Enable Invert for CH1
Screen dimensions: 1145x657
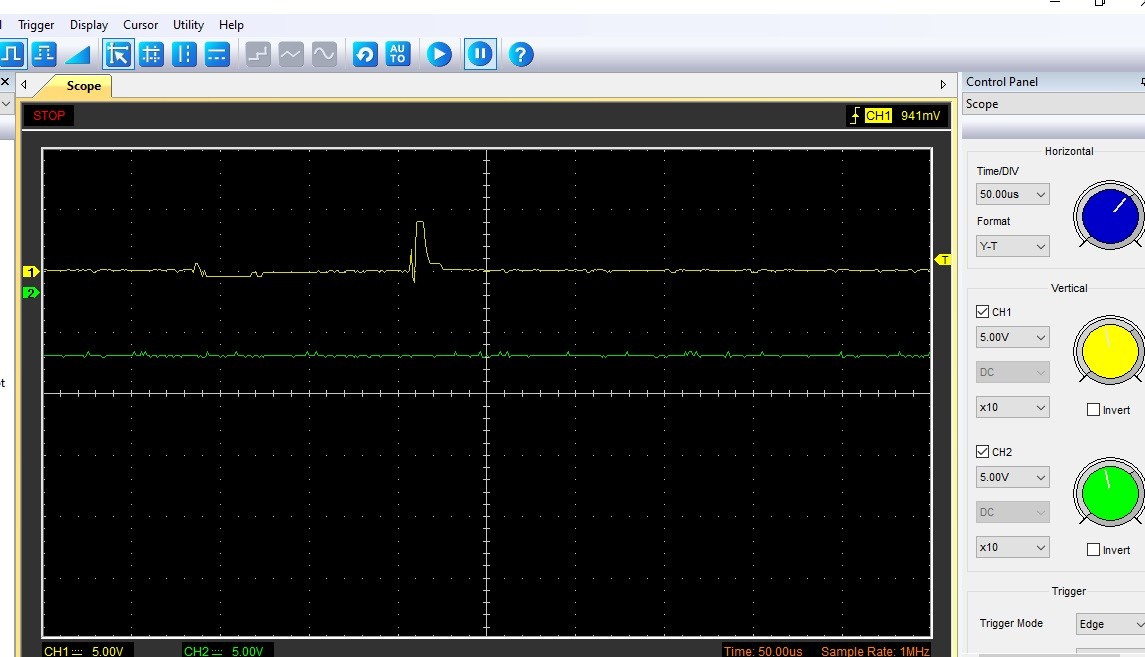pyautogui.click(x=1093, y=410)
